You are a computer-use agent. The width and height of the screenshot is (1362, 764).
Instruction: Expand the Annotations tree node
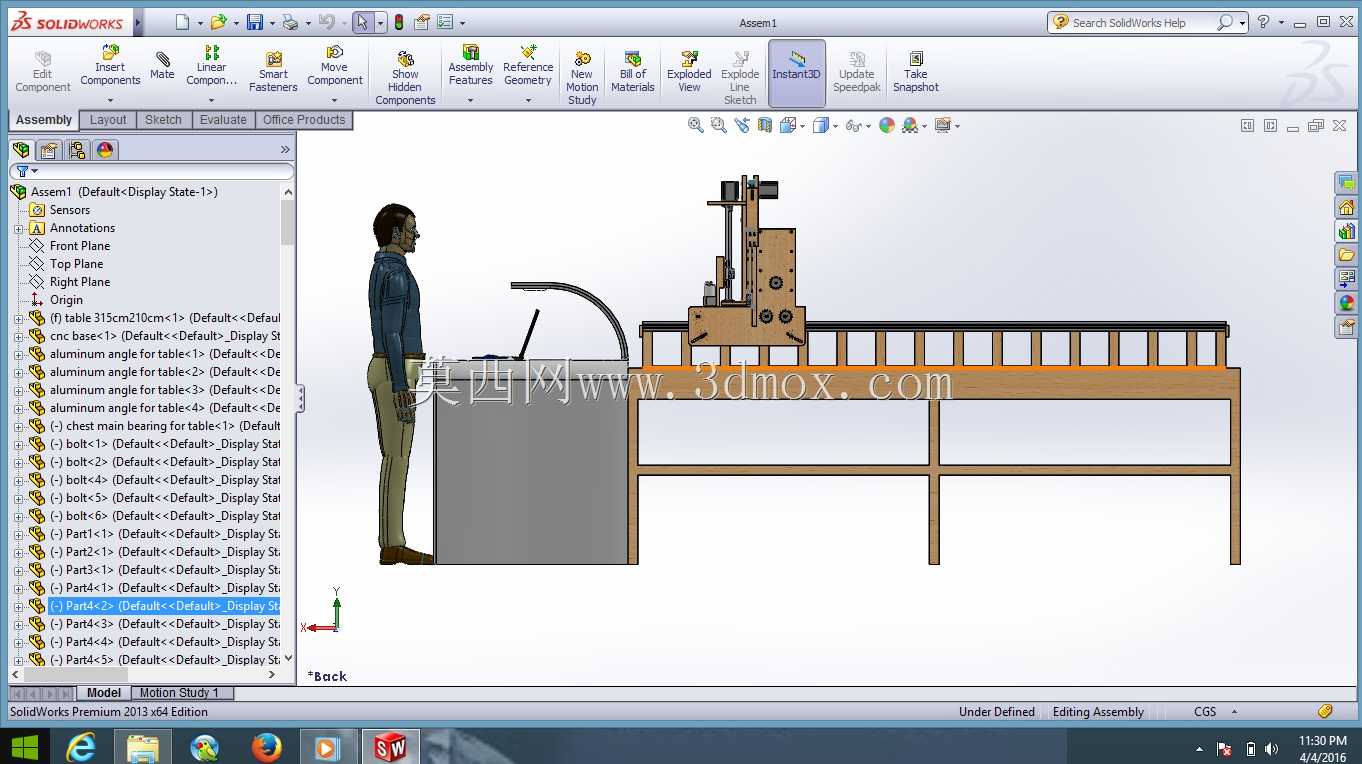point(18,228)
